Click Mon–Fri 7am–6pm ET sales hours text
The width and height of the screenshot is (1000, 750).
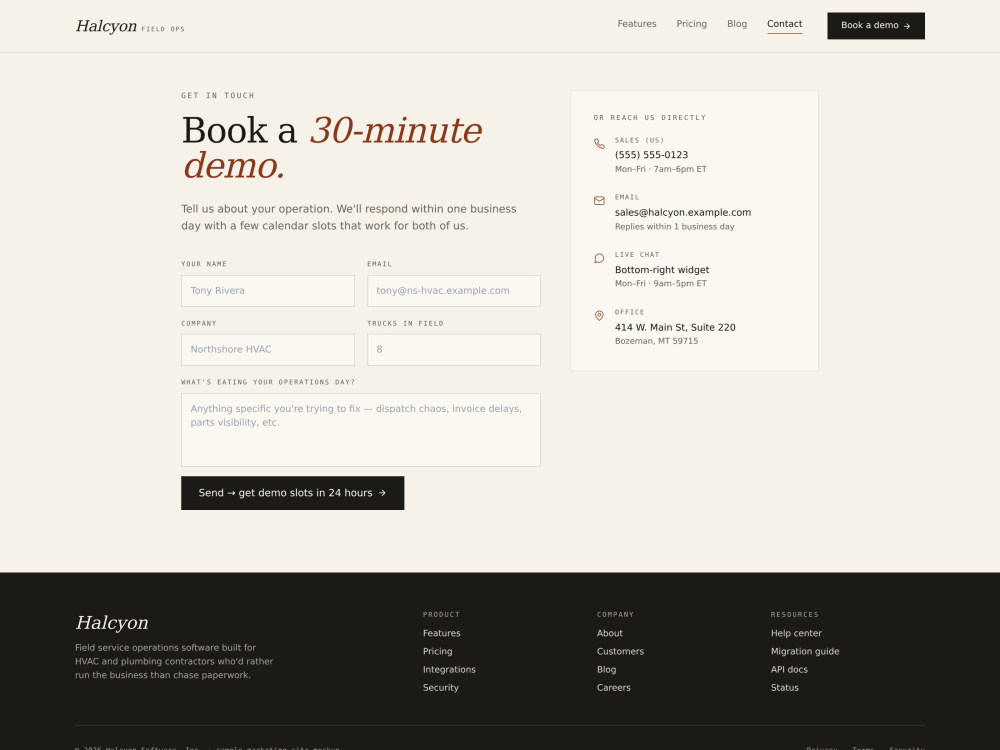pyautogui.click(x=661, y=169)
